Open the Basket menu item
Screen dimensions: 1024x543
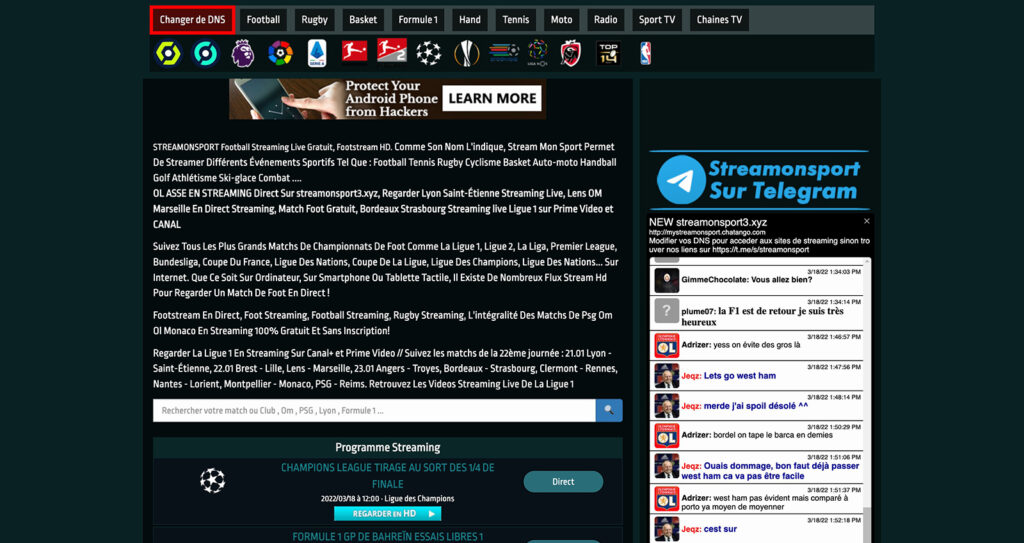point(362,20)
